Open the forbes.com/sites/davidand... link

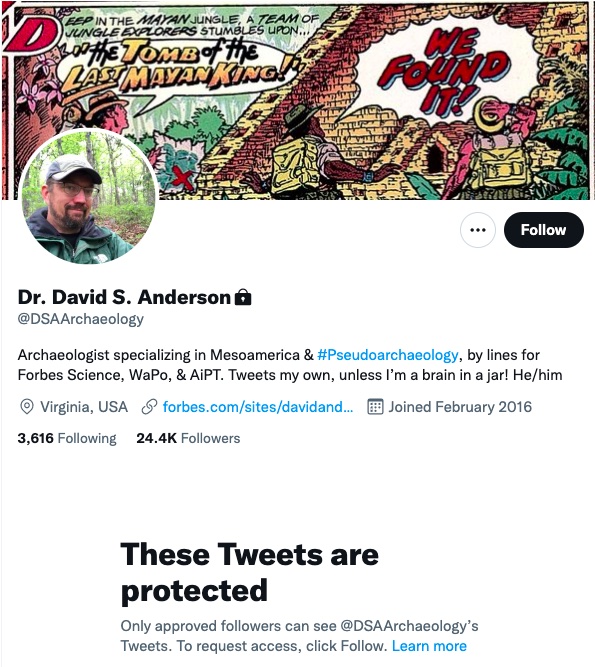point(258,407)
